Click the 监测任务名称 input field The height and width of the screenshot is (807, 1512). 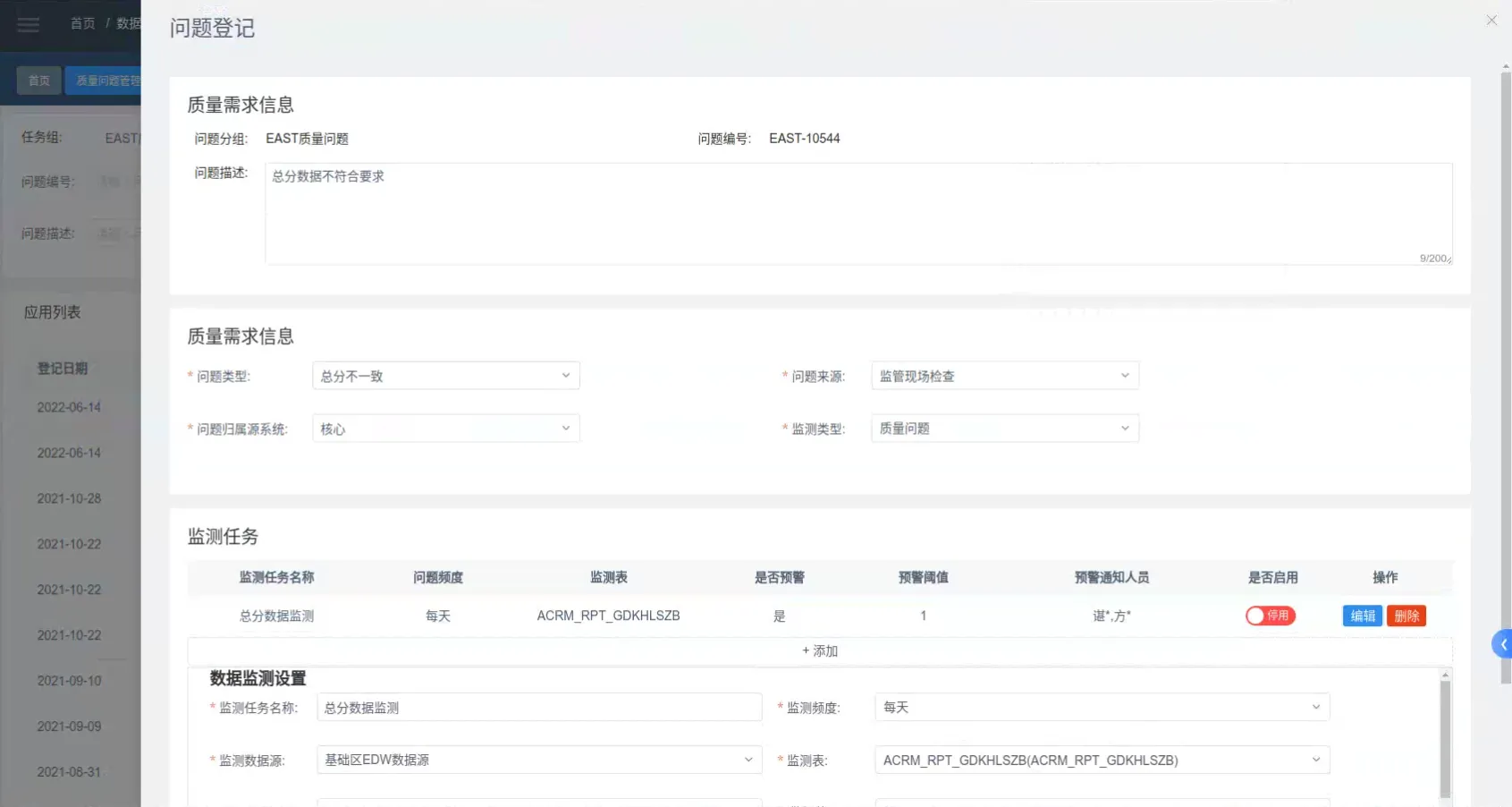[x=539, y=707]
